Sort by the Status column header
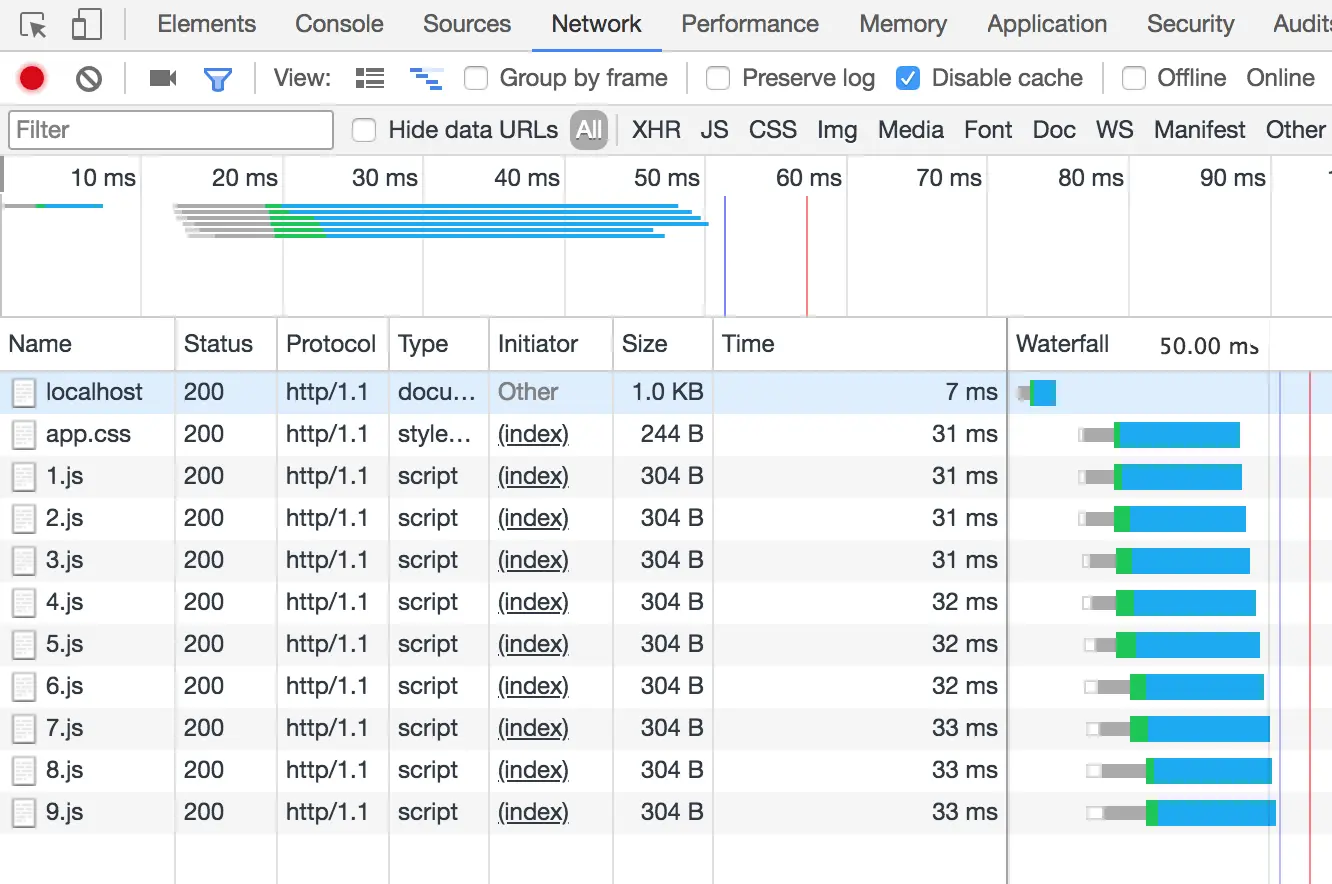The width and height of the screenshot is (1332, 884). coord(226,344)
